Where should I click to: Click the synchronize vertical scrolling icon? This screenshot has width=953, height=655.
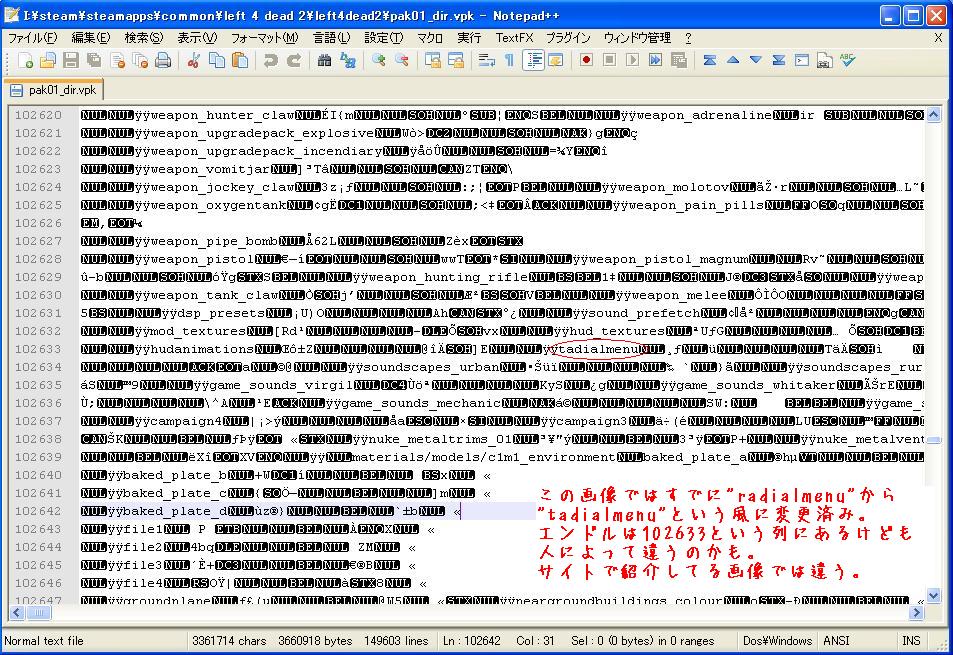[433, 60]
